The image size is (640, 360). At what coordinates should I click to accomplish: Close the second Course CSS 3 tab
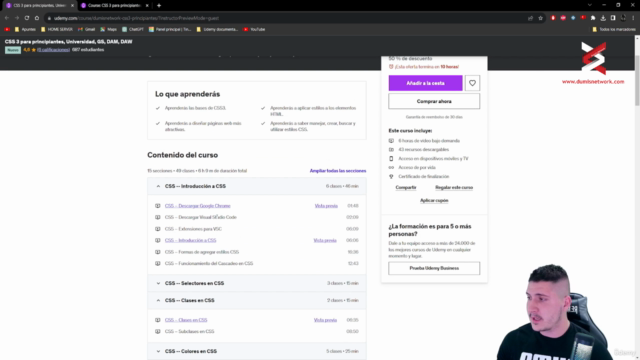click(x=147, y=5)
